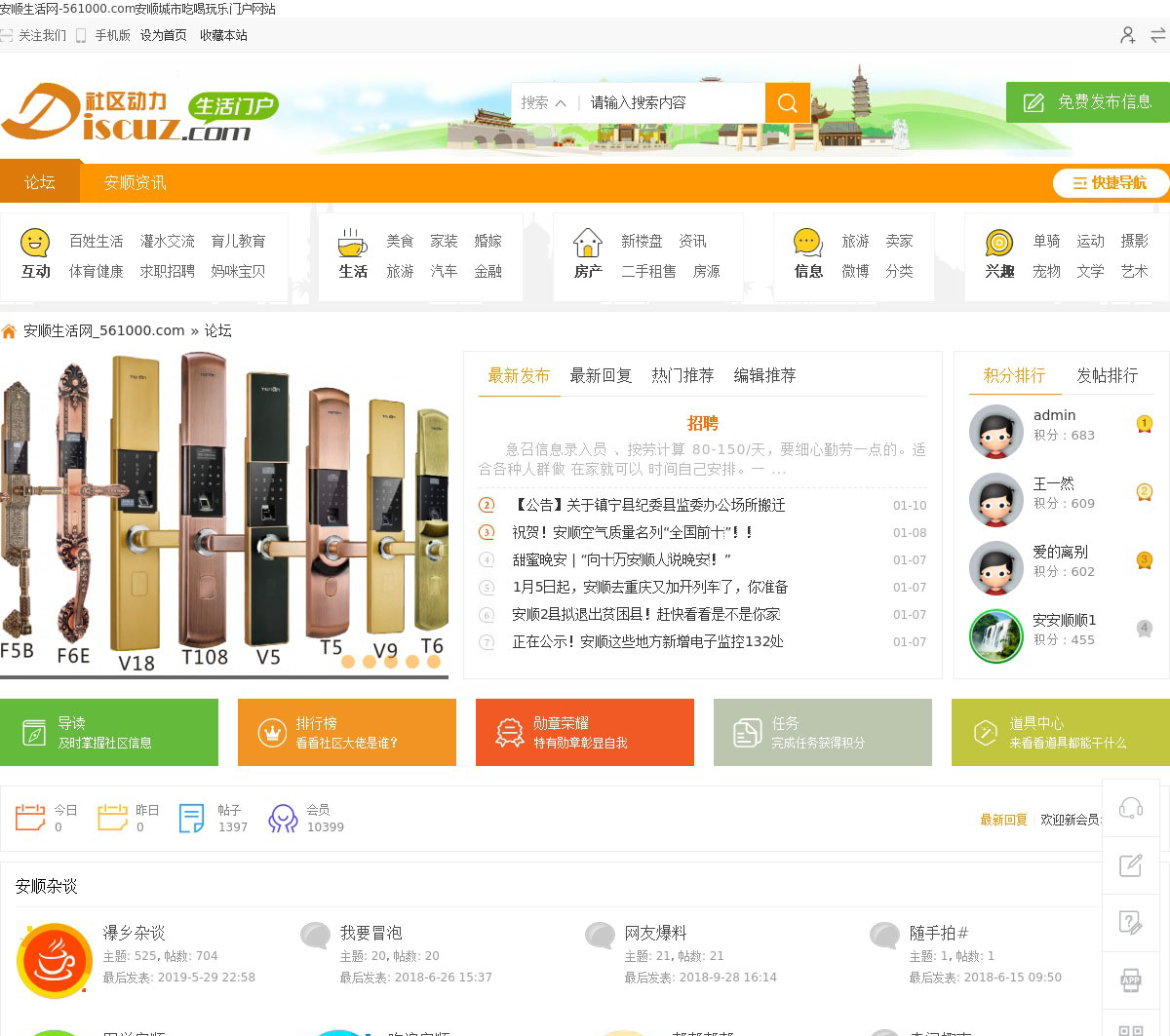Click into the 请输入搜索内容 search field
Image resolution: width=1170 pixels, height=1036 pixels.
pos(673,102)
